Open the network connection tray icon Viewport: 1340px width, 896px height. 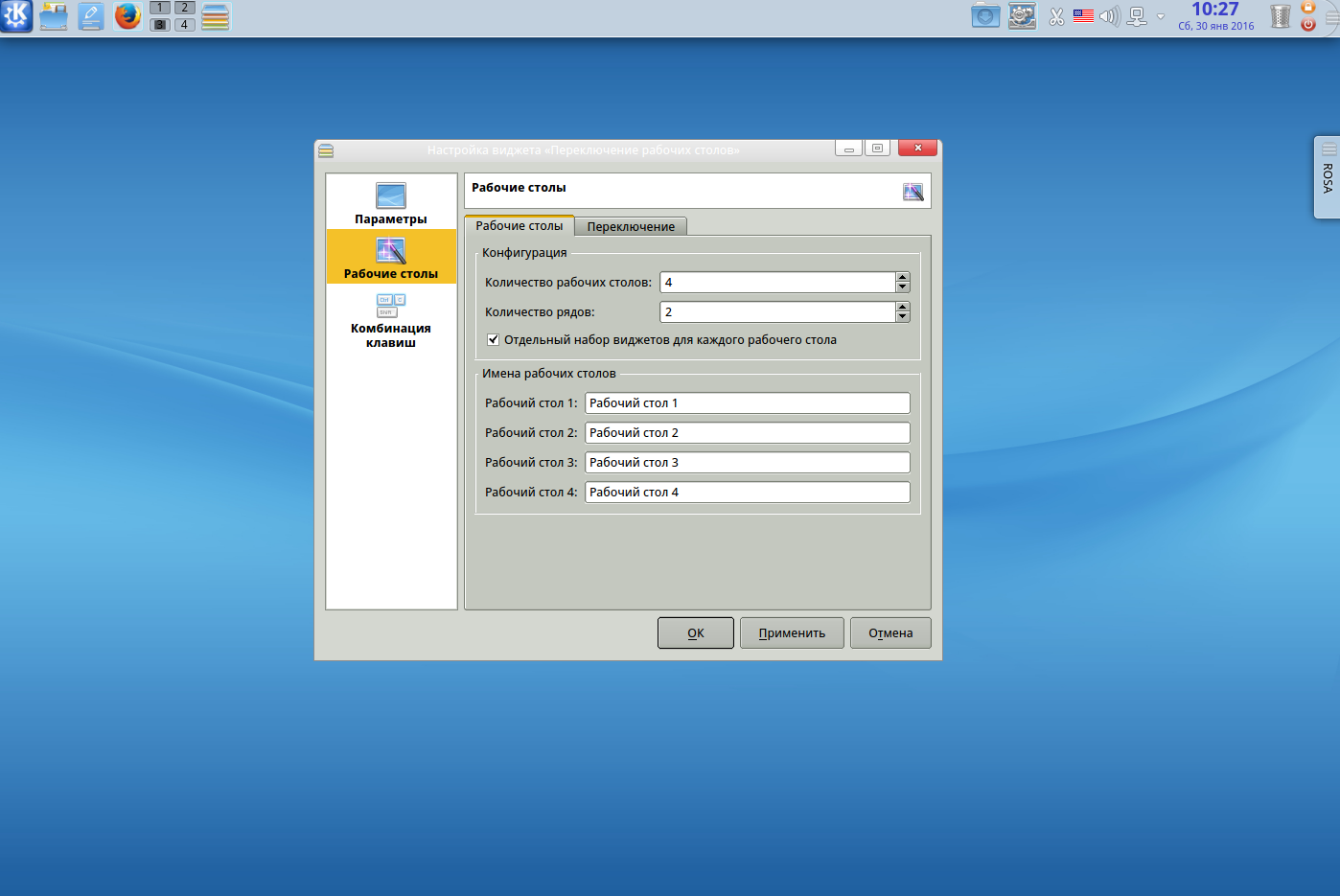pyautogui.click(x=1137, y=16)
